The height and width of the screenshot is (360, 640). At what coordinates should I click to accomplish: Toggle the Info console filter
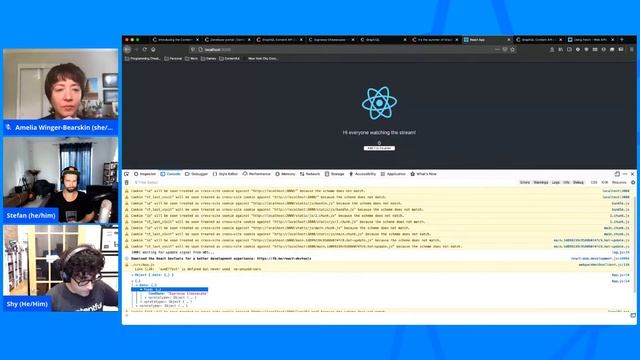pyautogui.click(x=566, y=182)
